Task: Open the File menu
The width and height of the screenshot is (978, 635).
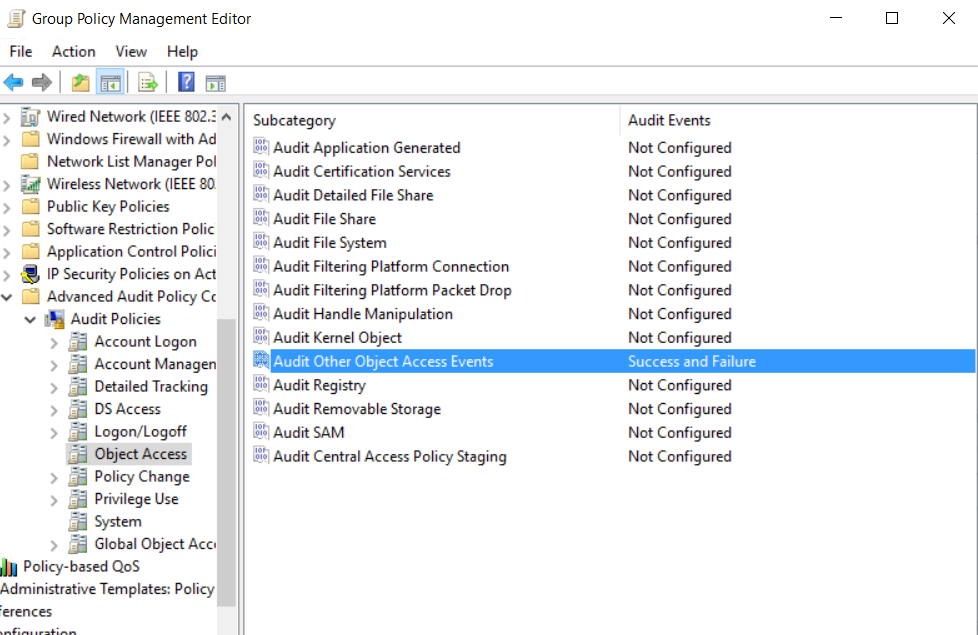Action: [20, 51]
